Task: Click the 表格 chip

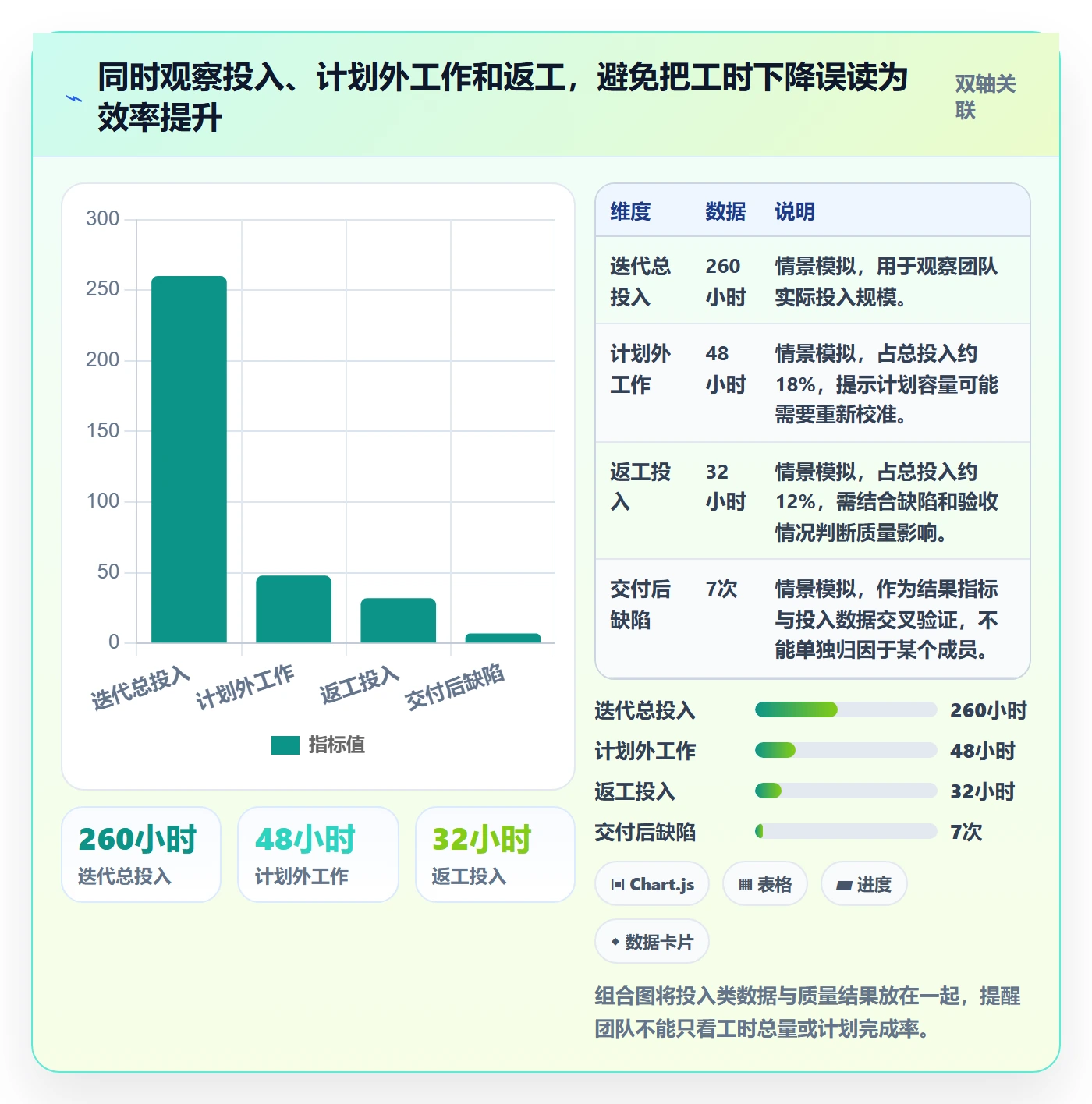Action: (765, 884)
